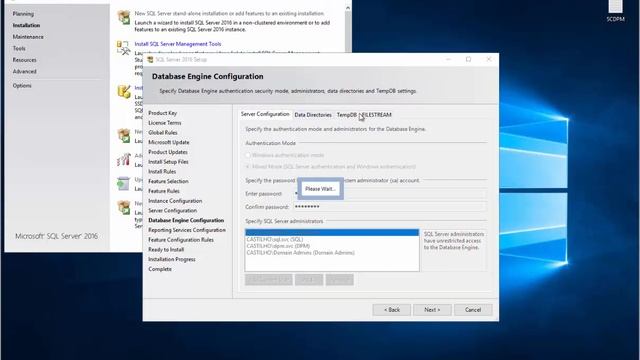The width and height of the screenshot is (640, 360).
Task: Open the SCDPM desktop icon
Action: (x=615, y=11)
